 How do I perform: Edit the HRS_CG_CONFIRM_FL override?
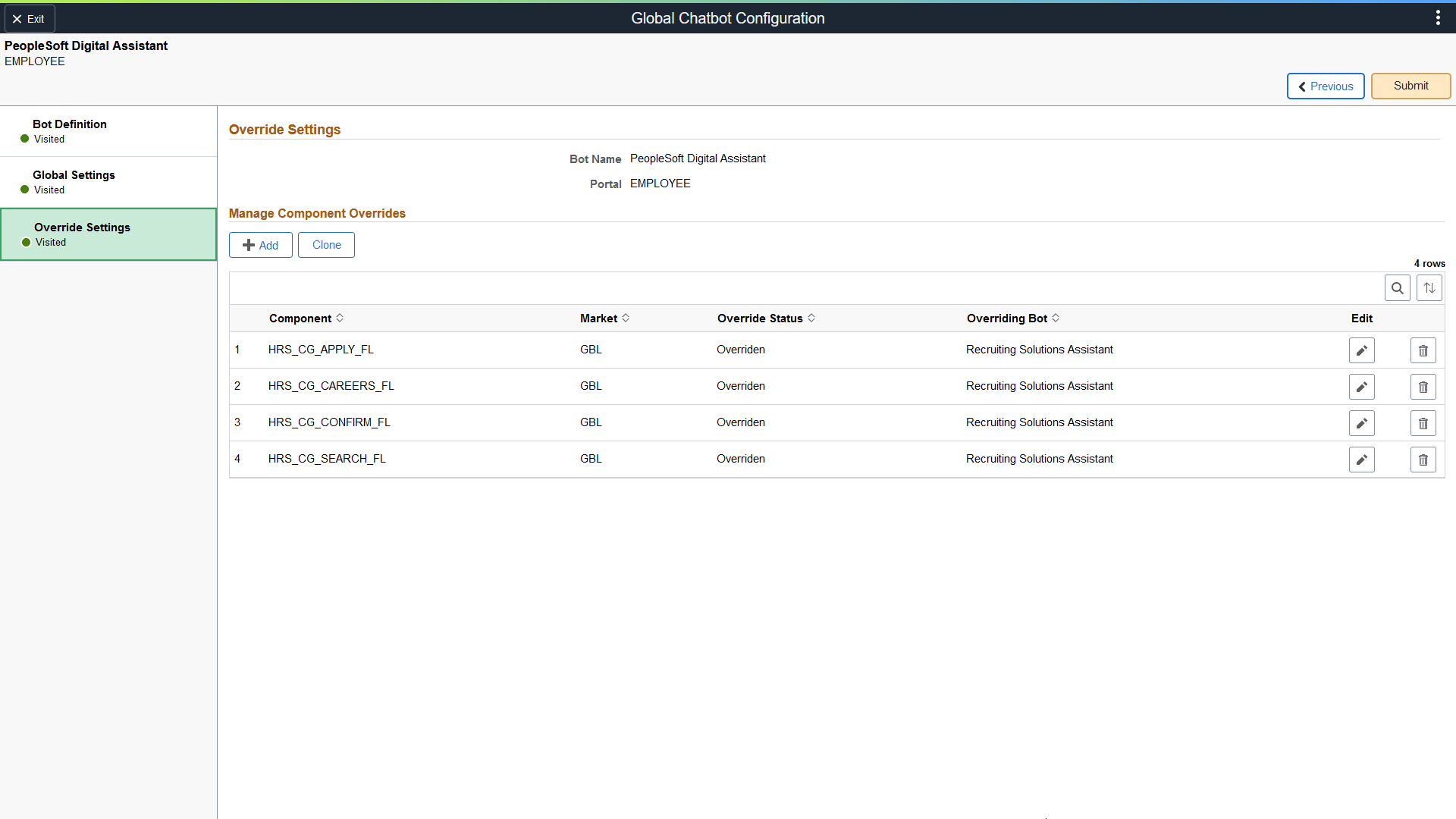point(1361,422)
